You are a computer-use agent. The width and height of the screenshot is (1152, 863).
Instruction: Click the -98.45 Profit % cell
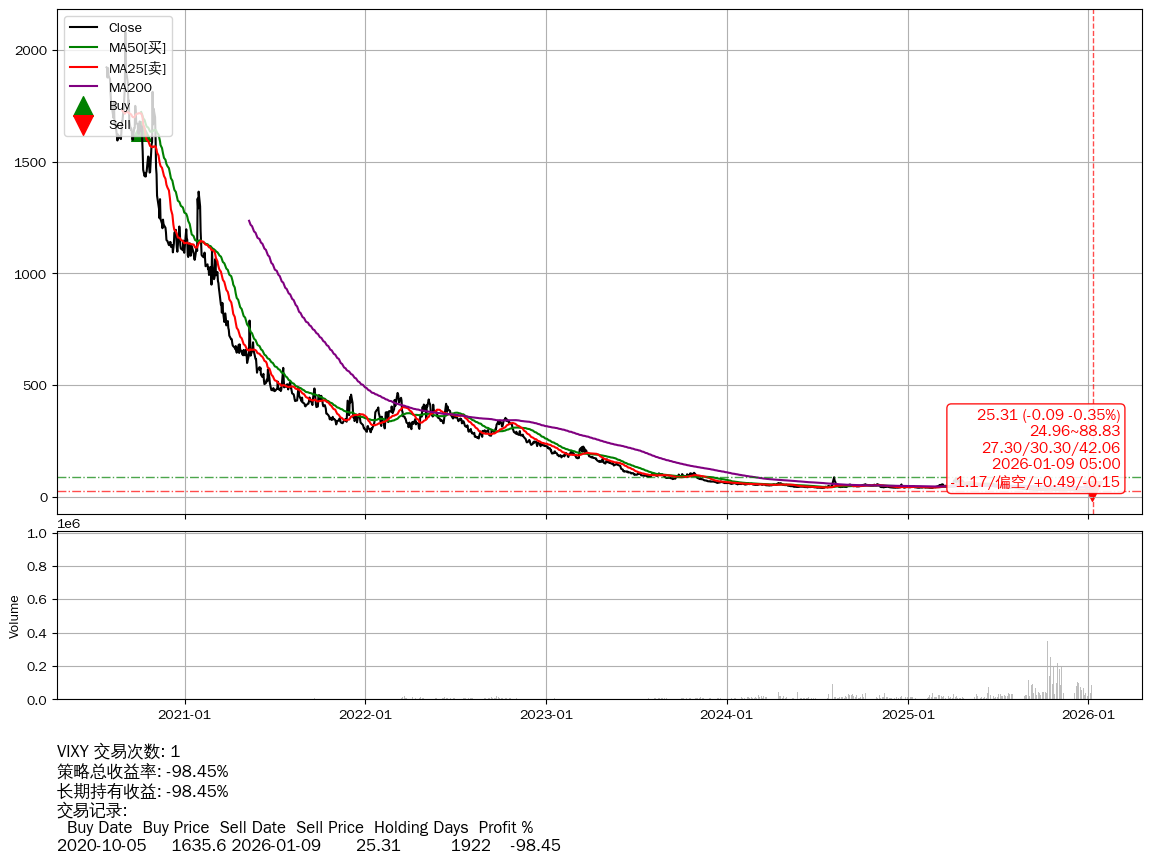535,846
